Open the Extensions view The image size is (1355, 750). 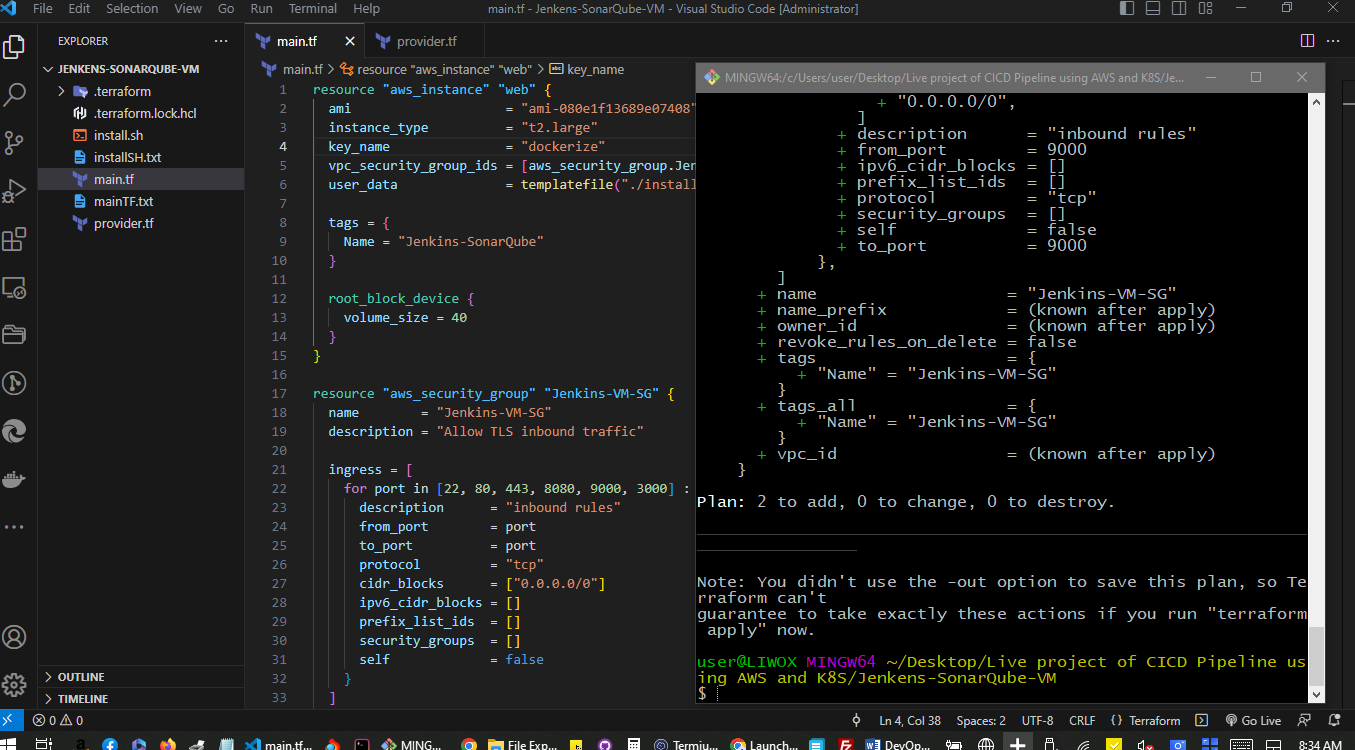[15, 240]
